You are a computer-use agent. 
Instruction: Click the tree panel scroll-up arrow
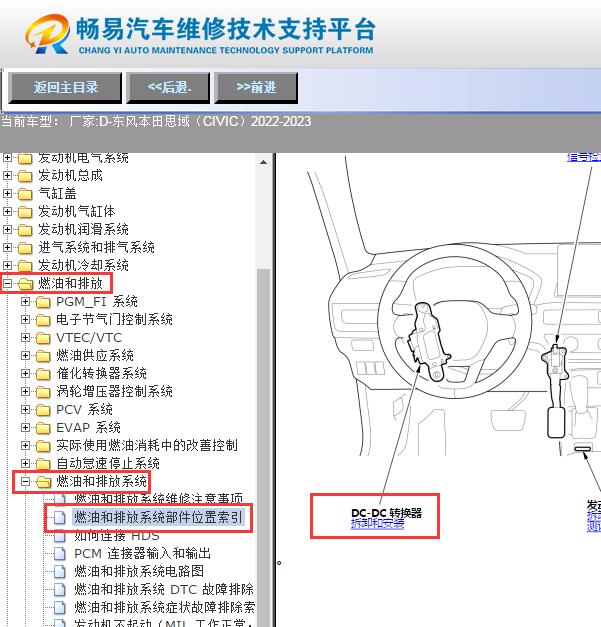264,162
